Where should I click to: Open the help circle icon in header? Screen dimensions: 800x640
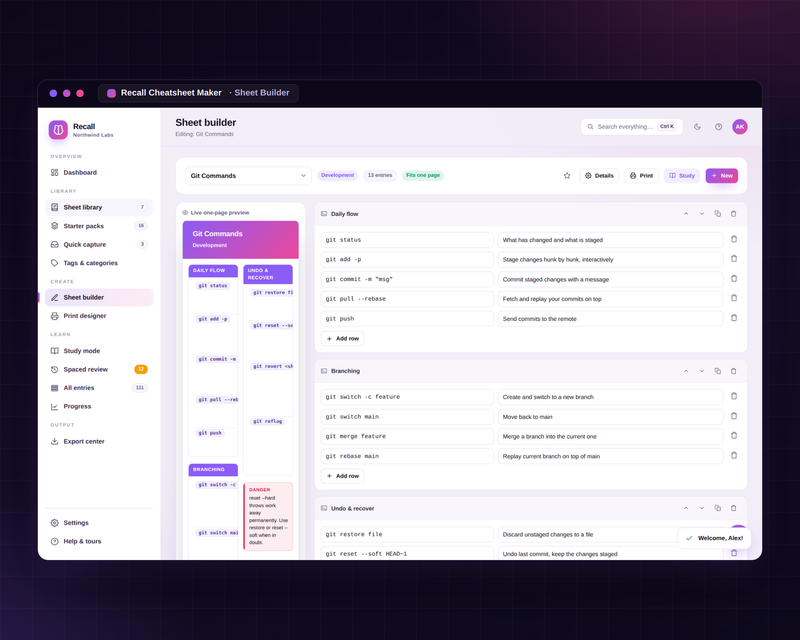tap(718, 127)
